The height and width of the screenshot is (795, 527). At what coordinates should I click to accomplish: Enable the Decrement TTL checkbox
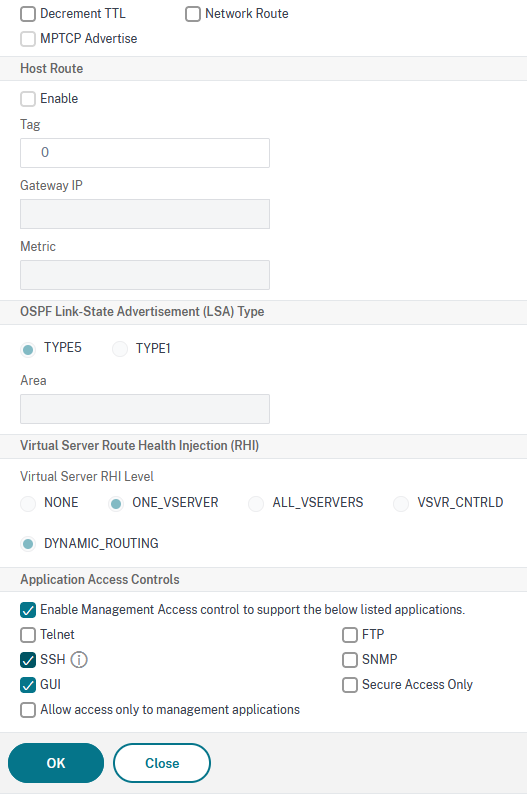(x=28, y=14)
